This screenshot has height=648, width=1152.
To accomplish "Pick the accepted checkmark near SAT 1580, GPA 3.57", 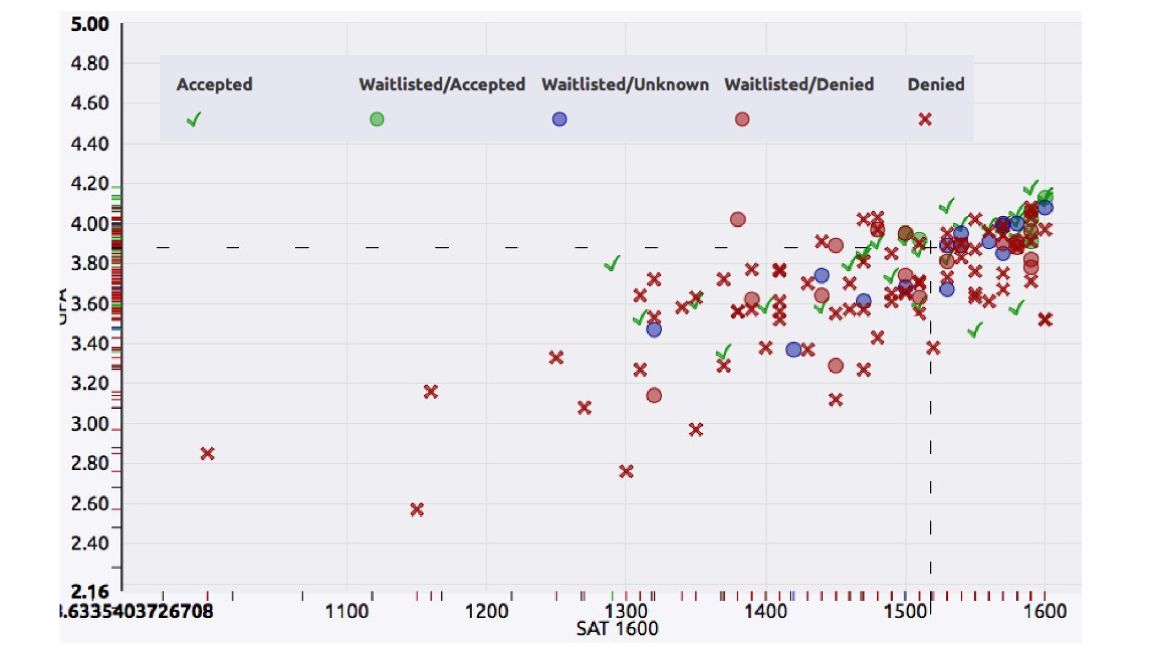I will [x=1017, y=309].
